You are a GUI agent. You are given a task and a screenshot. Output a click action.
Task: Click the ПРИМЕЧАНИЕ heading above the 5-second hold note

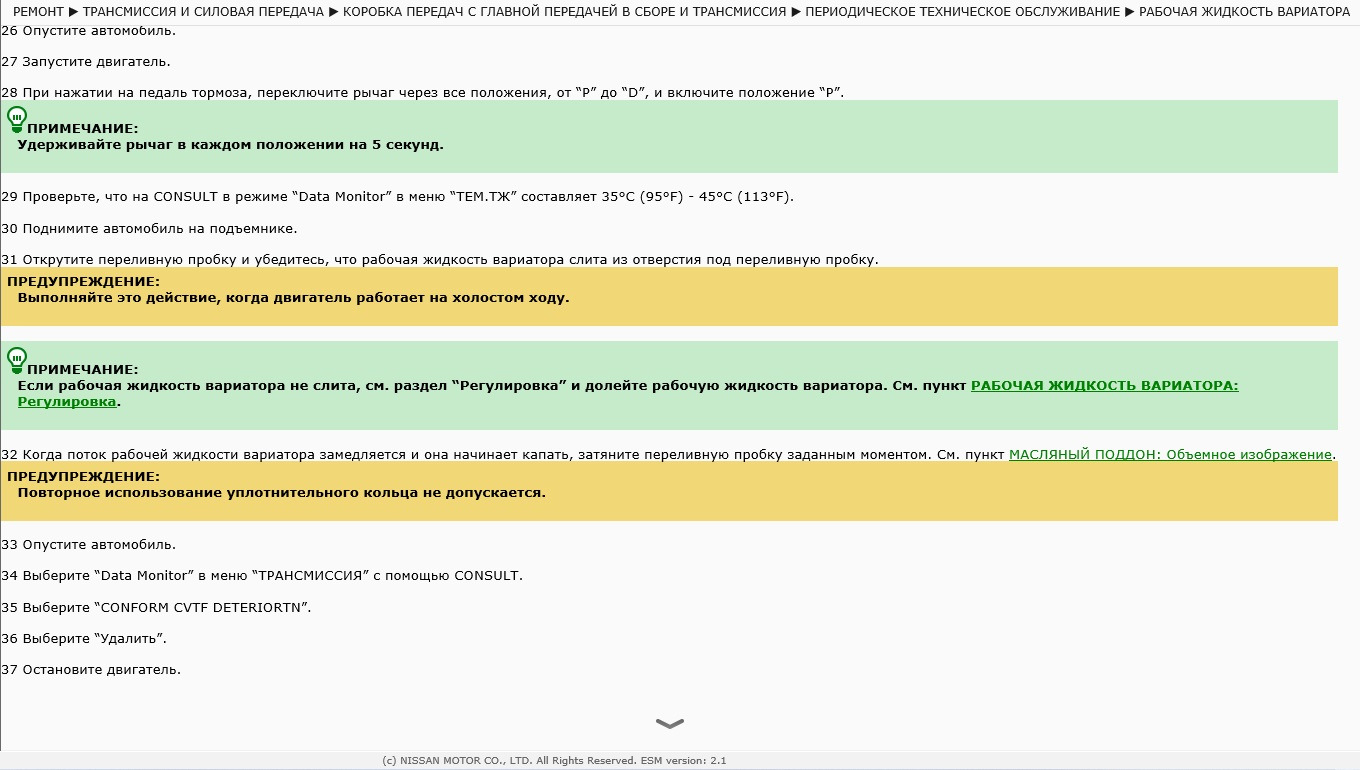tap(83, 129)
